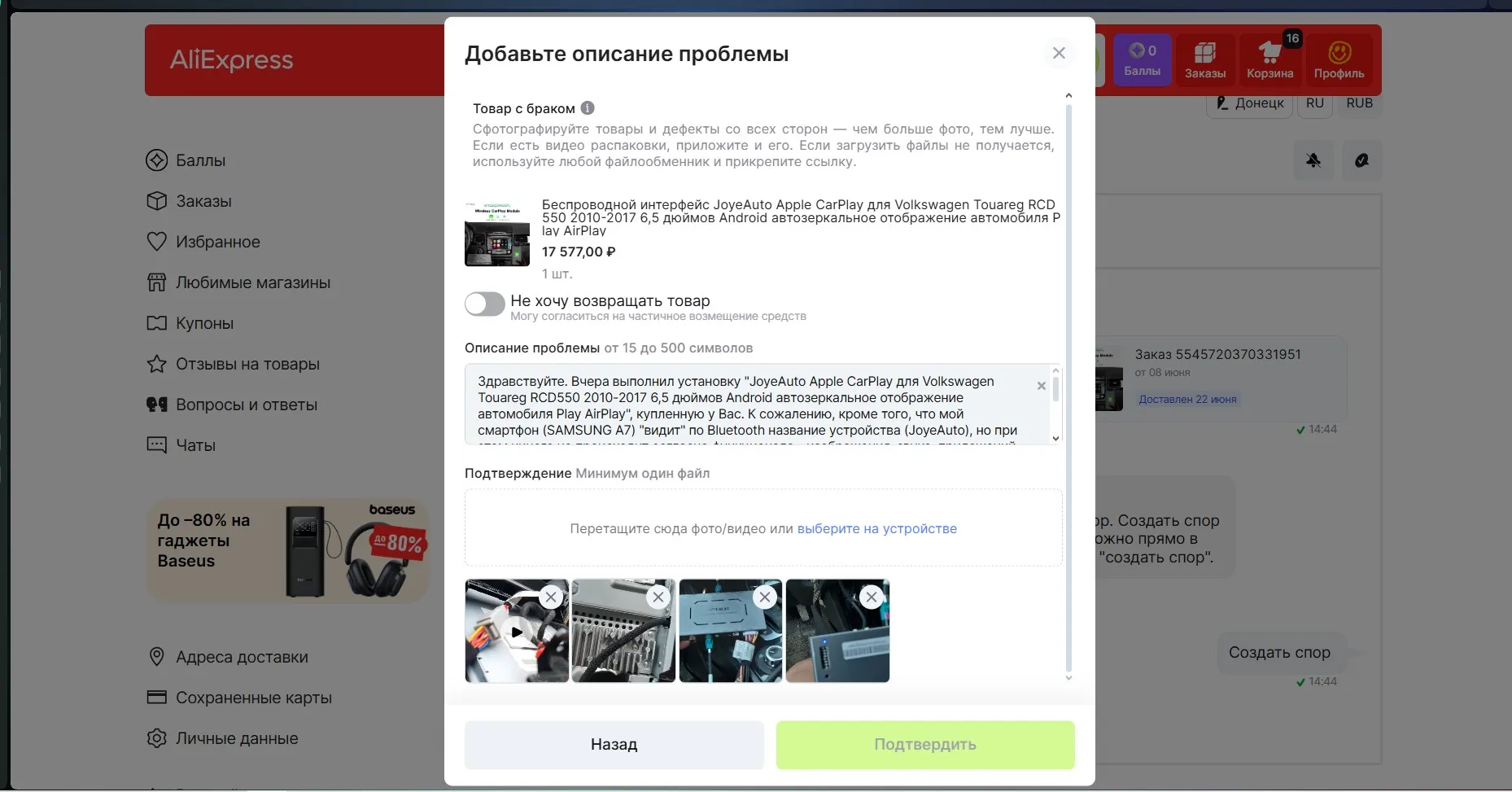Click the выберите на устройстве upload link
This screenshot has height=792, width=1512.
tap(876, 528)
